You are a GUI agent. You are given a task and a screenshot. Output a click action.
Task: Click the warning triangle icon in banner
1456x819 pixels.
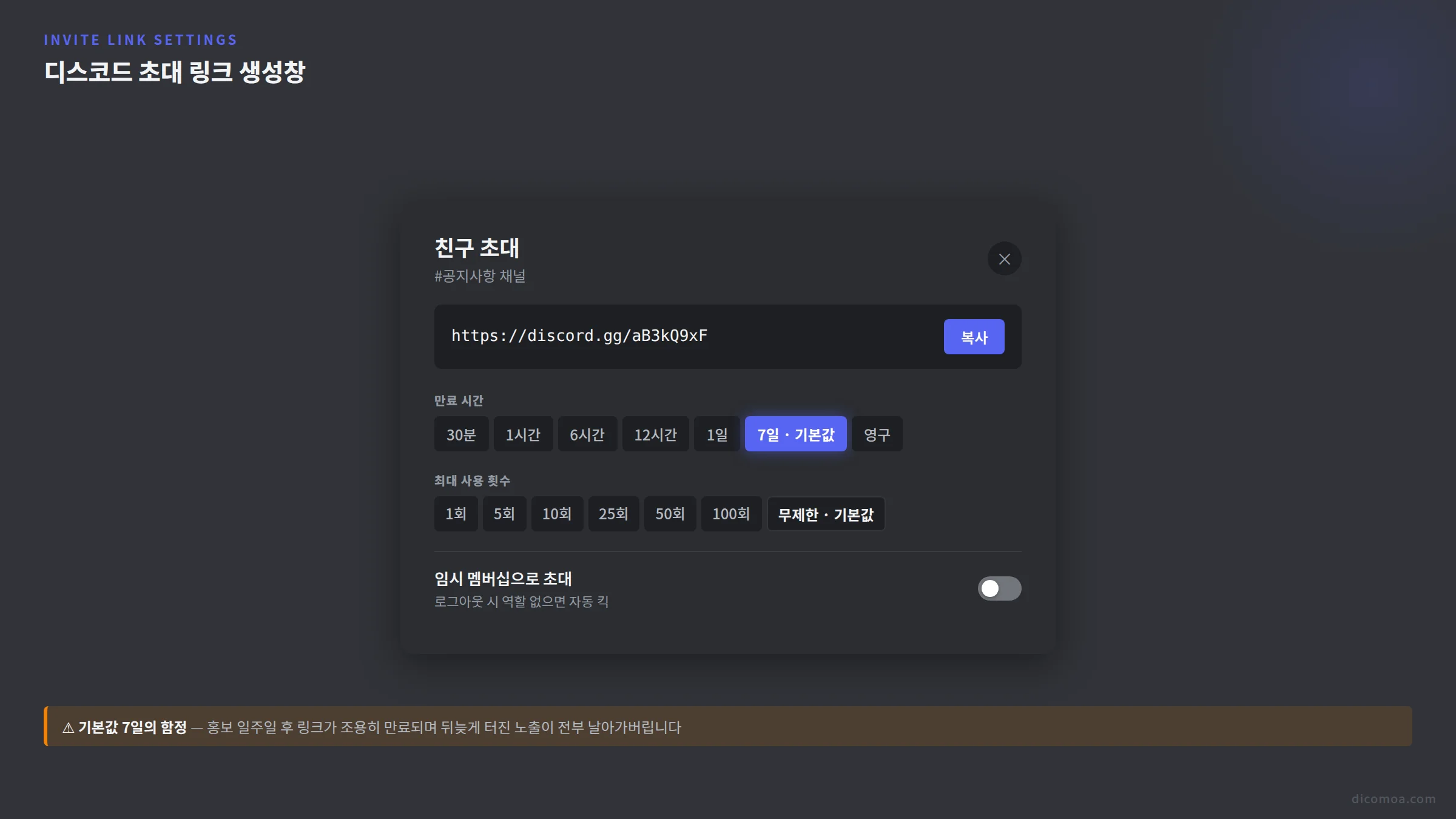coord(68,728)
